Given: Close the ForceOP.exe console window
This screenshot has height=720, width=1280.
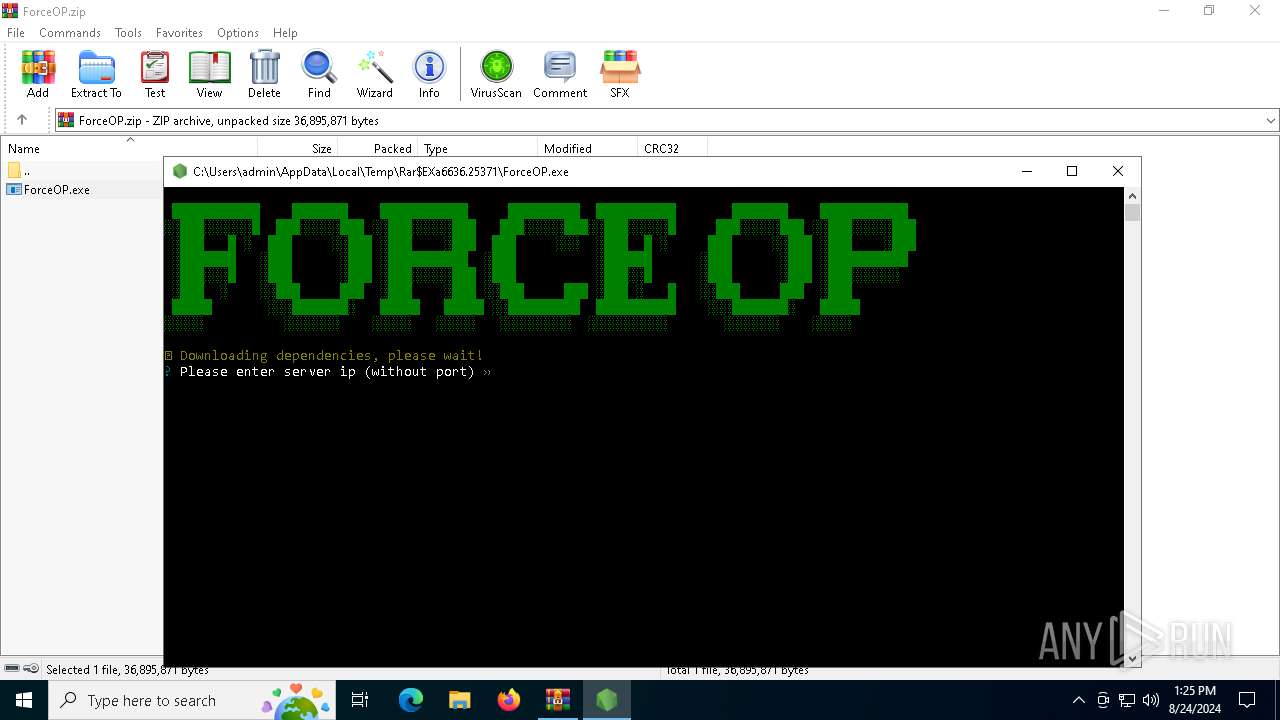Looking at the screenshot, I should [x=1118, y=171].
